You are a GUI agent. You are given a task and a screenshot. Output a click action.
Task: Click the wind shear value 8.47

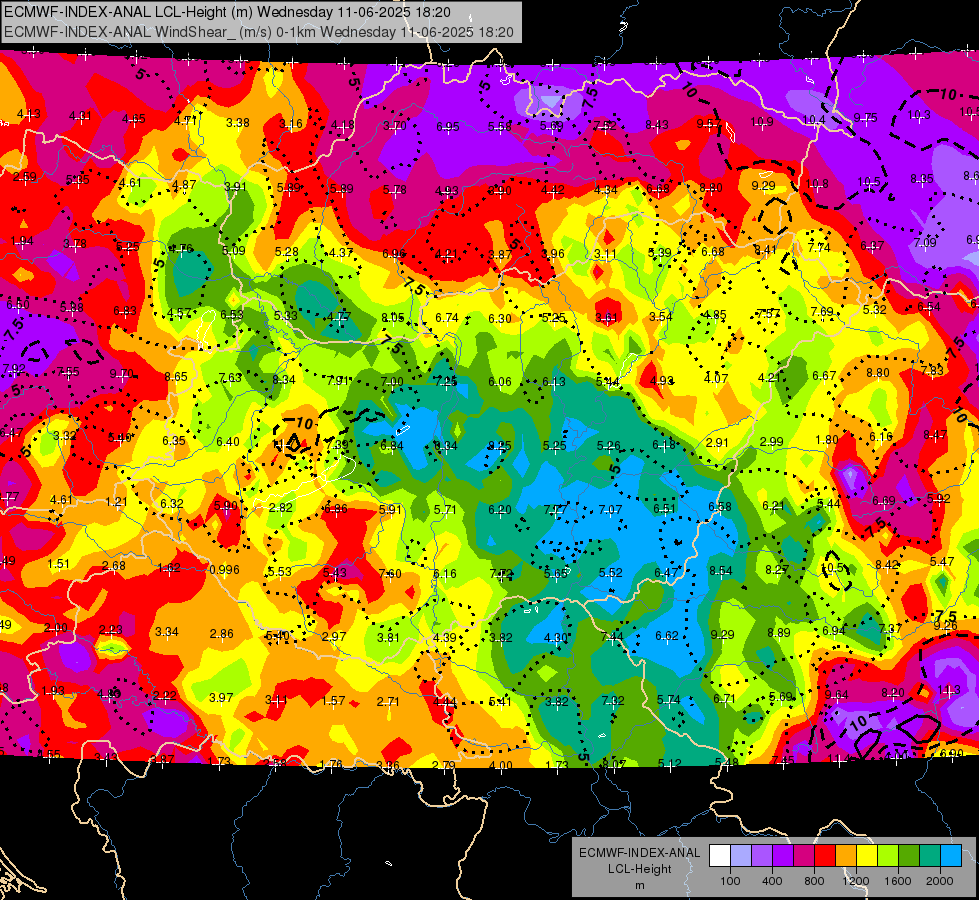coord(935,435)
